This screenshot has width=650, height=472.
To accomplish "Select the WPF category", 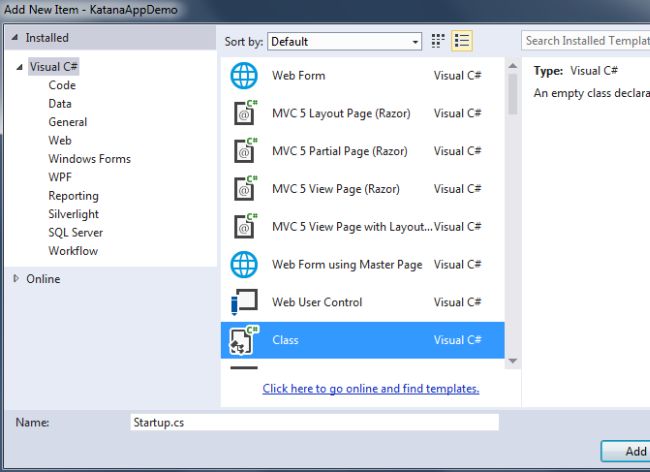I will [60, 177].
